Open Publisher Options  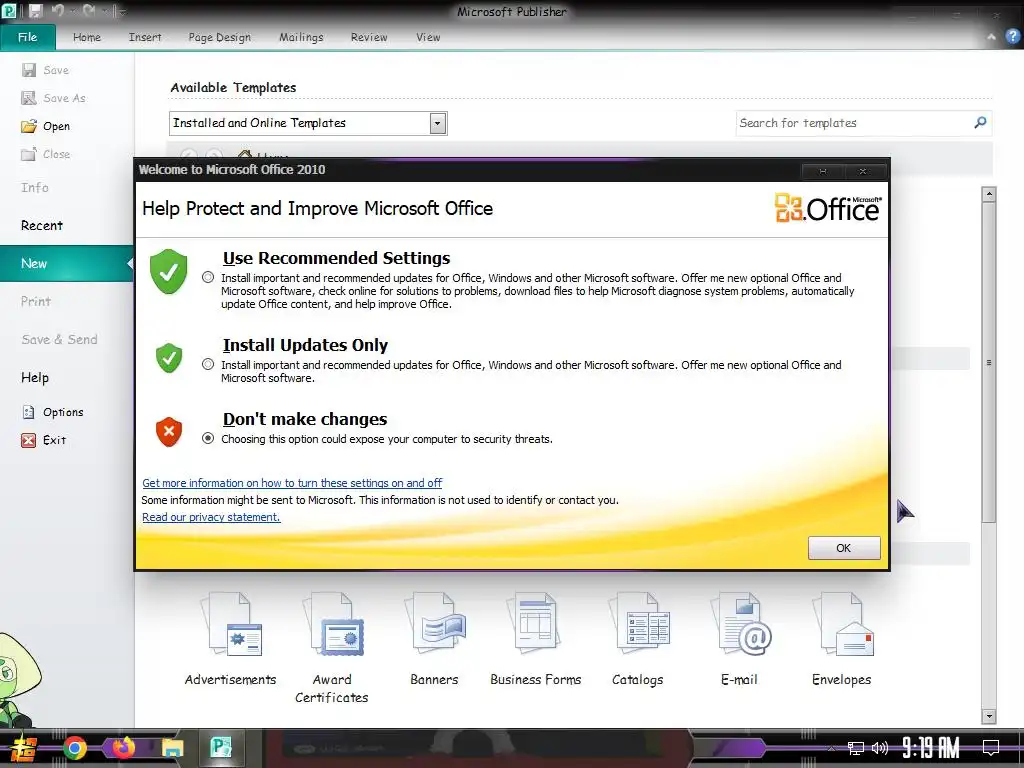point(53,412)
